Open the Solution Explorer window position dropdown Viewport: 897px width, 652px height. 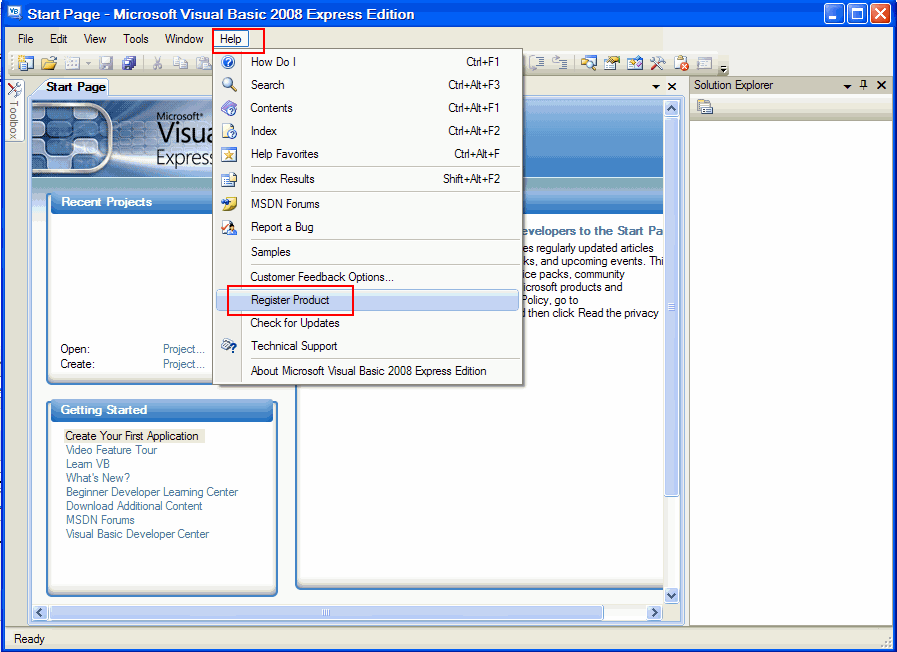pos(846,85)
